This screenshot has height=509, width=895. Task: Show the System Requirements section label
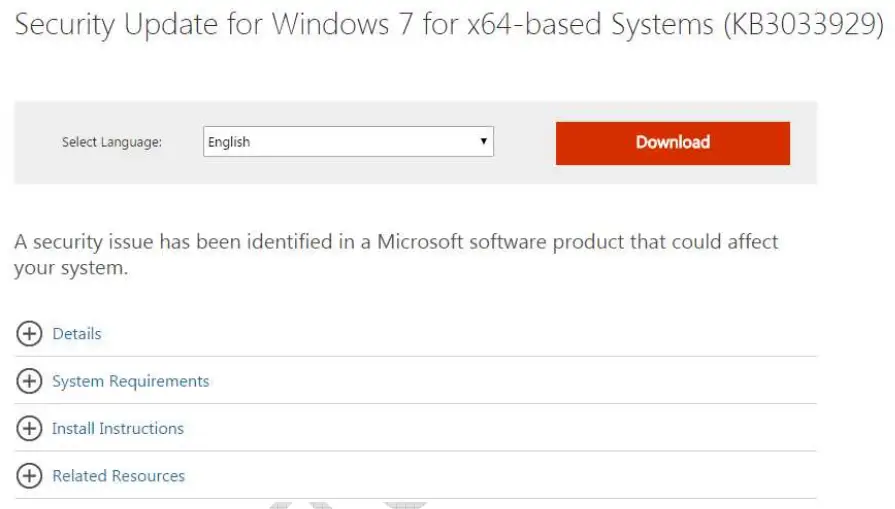coord(131,381)
